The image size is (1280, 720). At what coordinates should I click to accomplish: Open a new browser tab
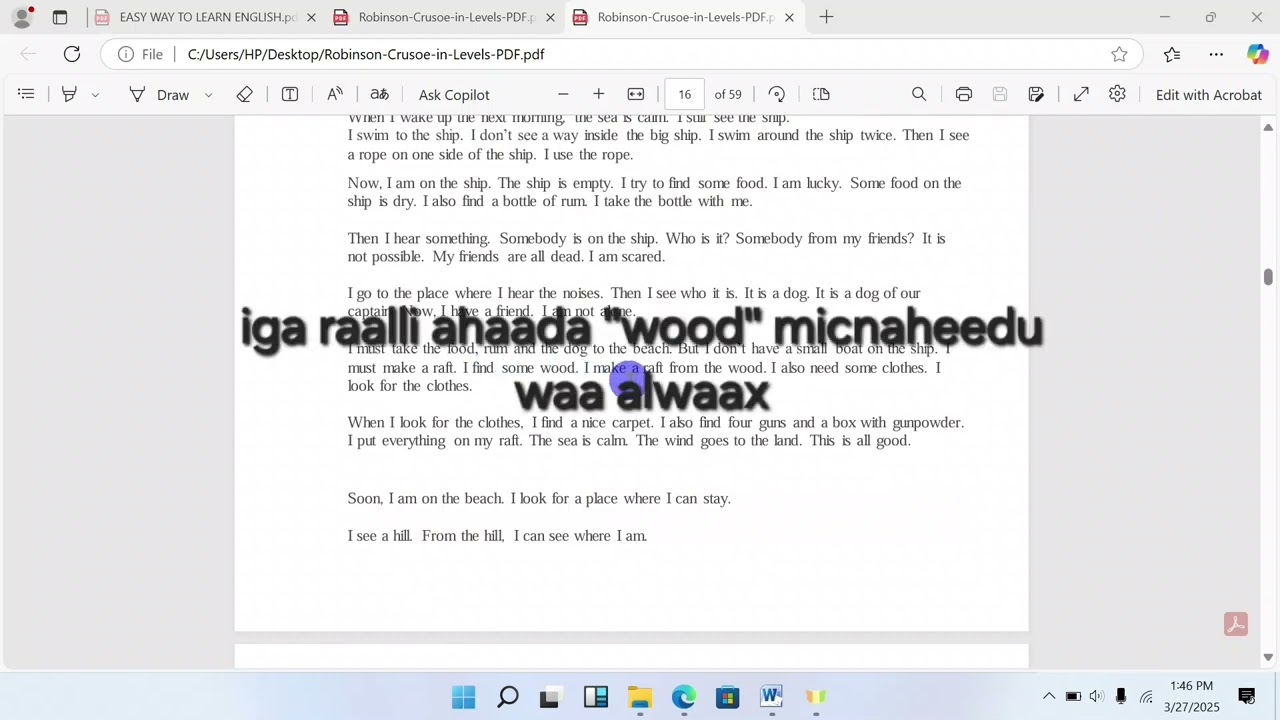(x=826, y=17)
